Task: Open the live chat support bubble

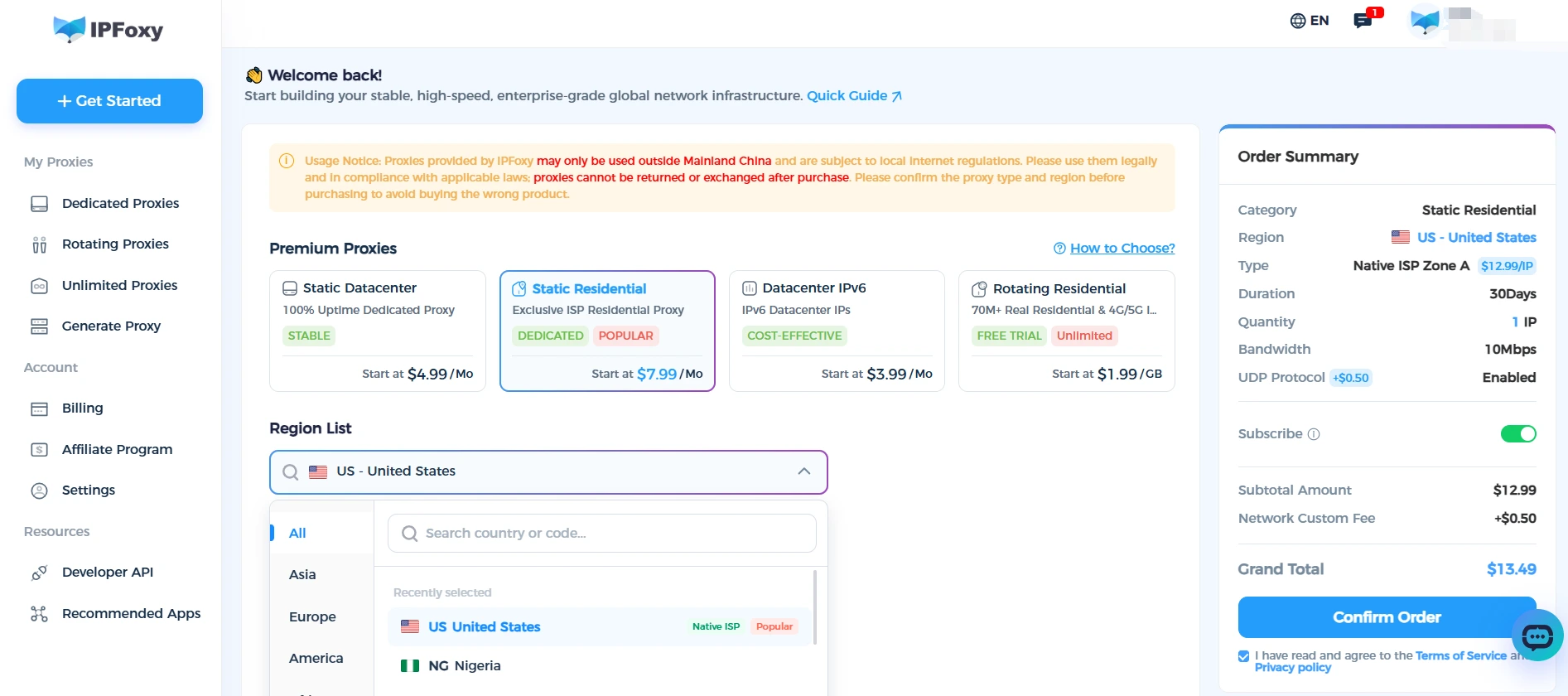Action: (x=1537, y=636)
